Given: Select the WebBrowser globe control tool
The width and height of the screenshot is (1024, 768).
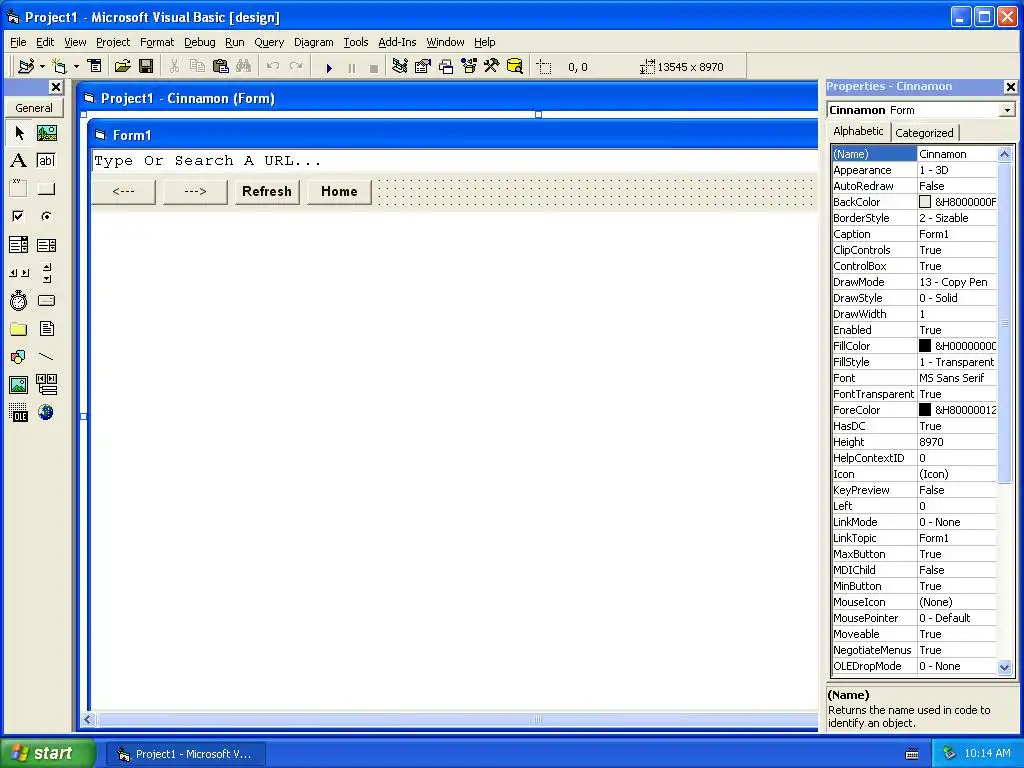Looking at the screenshot, I should pyautogui.click(x=46, y=412).
